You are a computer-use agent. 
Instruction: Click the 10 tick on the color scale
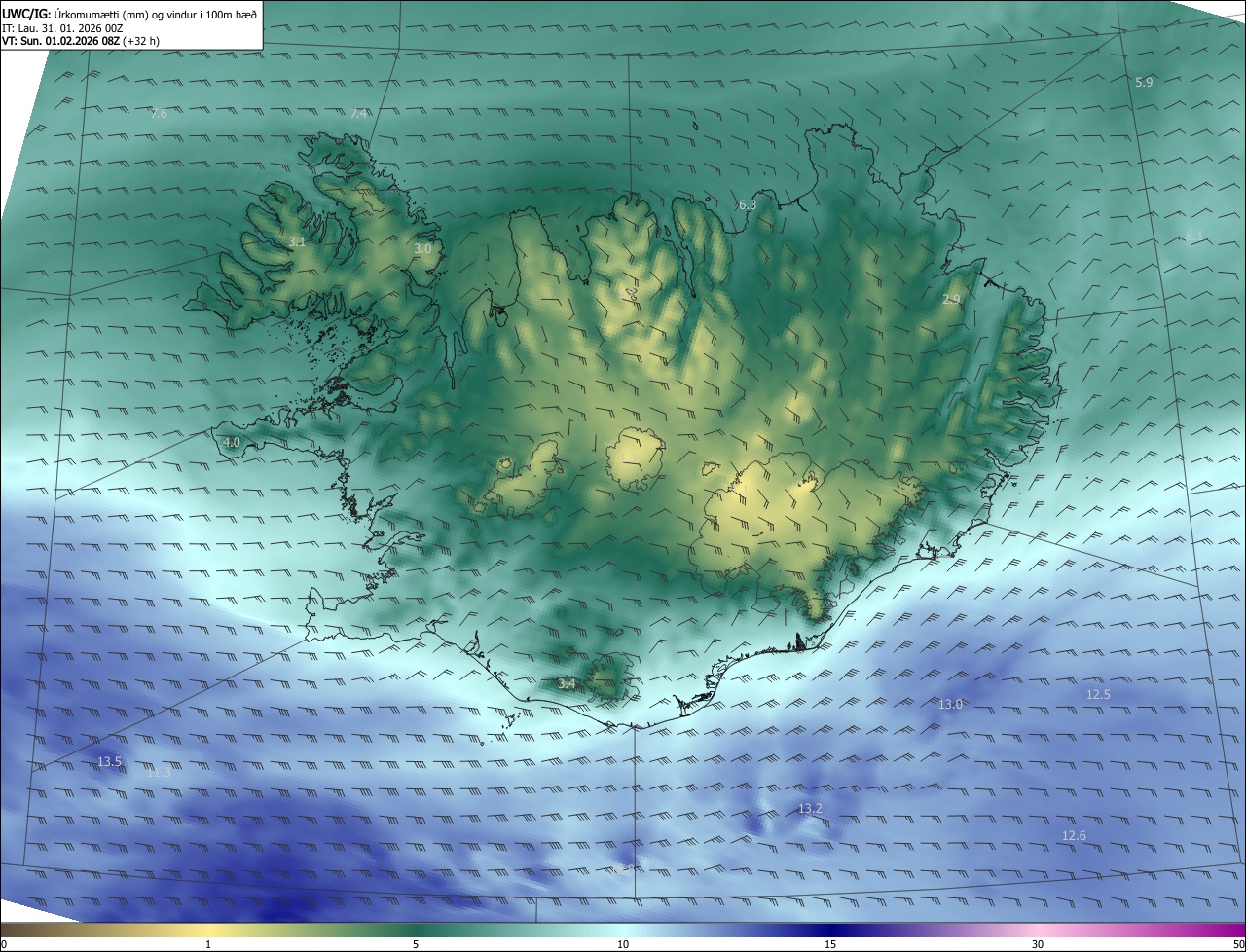coord(623,944)
